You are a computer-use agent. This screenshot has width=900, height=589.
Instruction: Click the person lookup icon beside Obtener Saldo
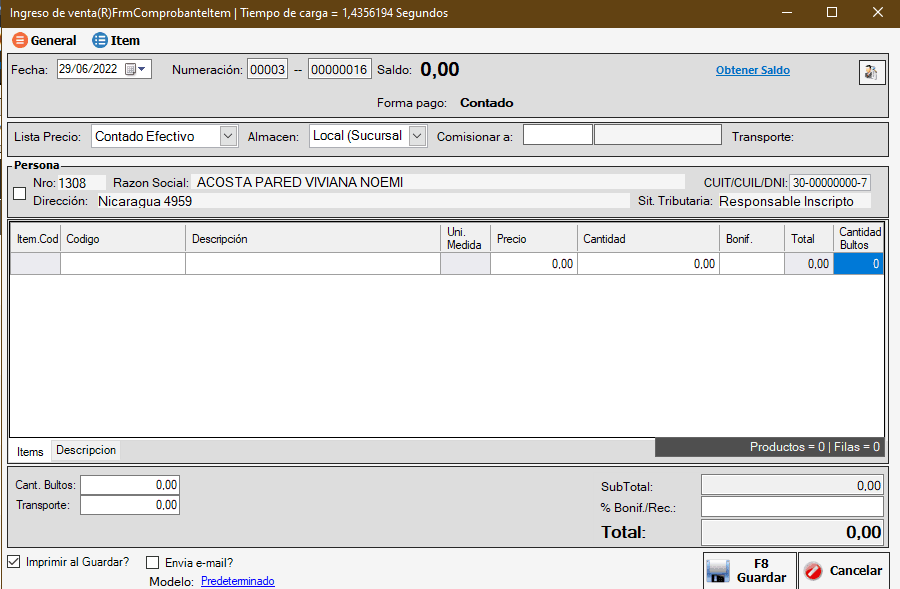tap(871, 72)
